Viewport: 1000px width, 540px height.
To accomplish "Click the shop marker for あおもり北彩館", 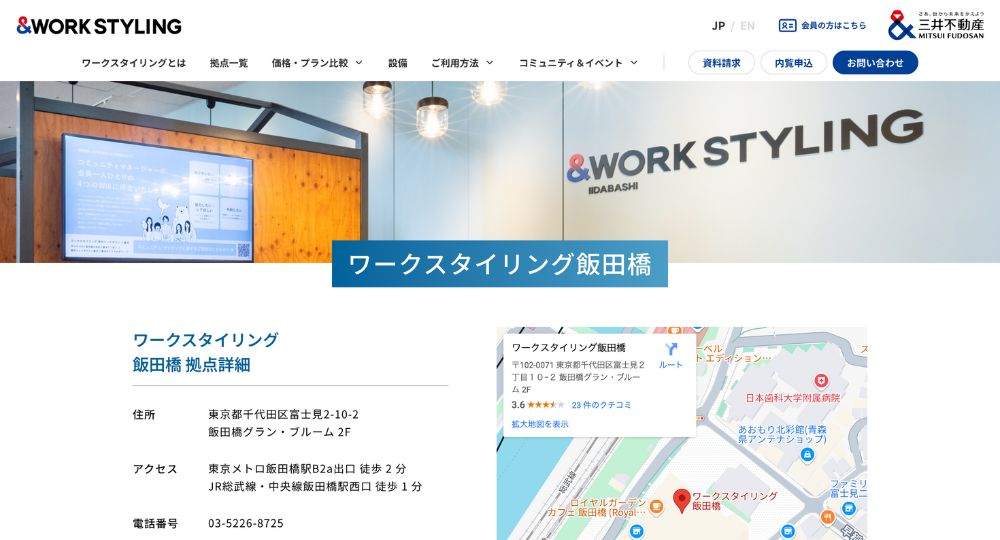I will pos(807,455).
